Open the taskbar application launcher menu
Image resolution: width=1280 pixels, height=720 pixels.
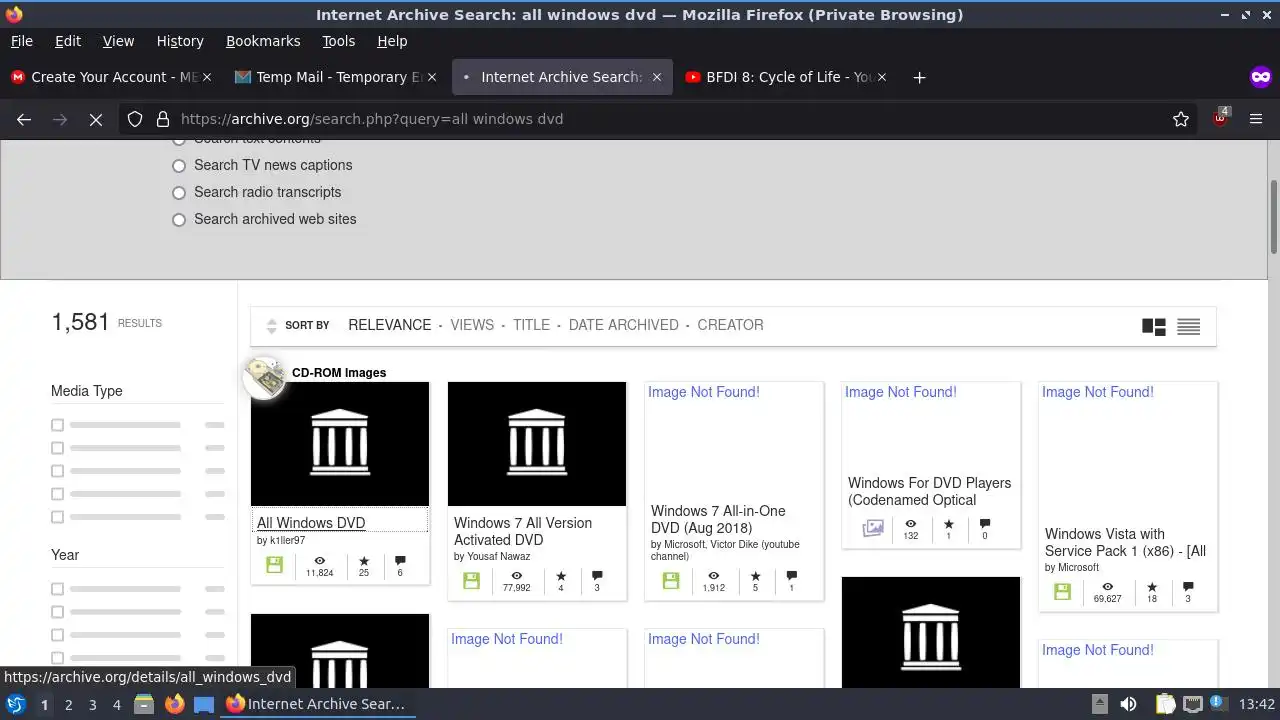16,704
